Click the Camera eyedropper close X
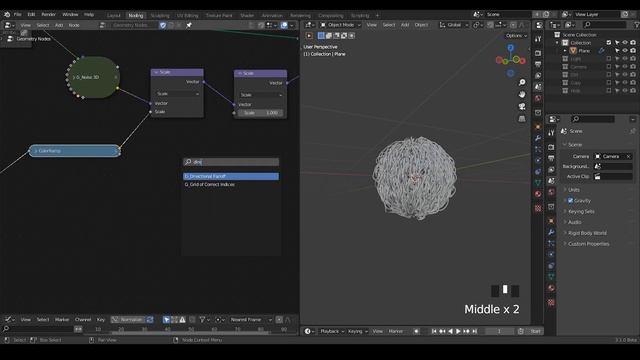Image resolution: width=640 pixels, height=360 pixels. click(x=628, y=156)
